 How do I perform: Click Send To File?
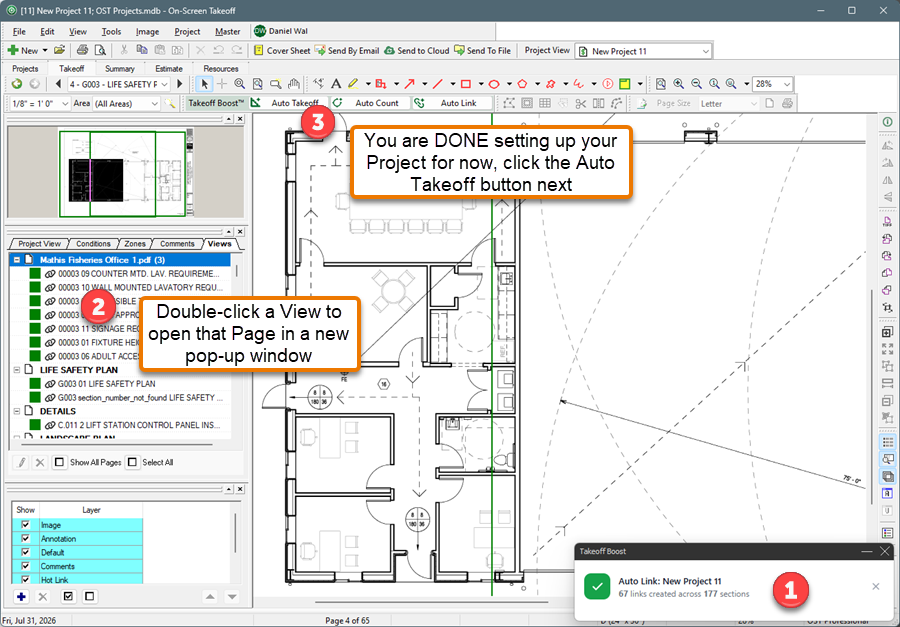[482, 51]
